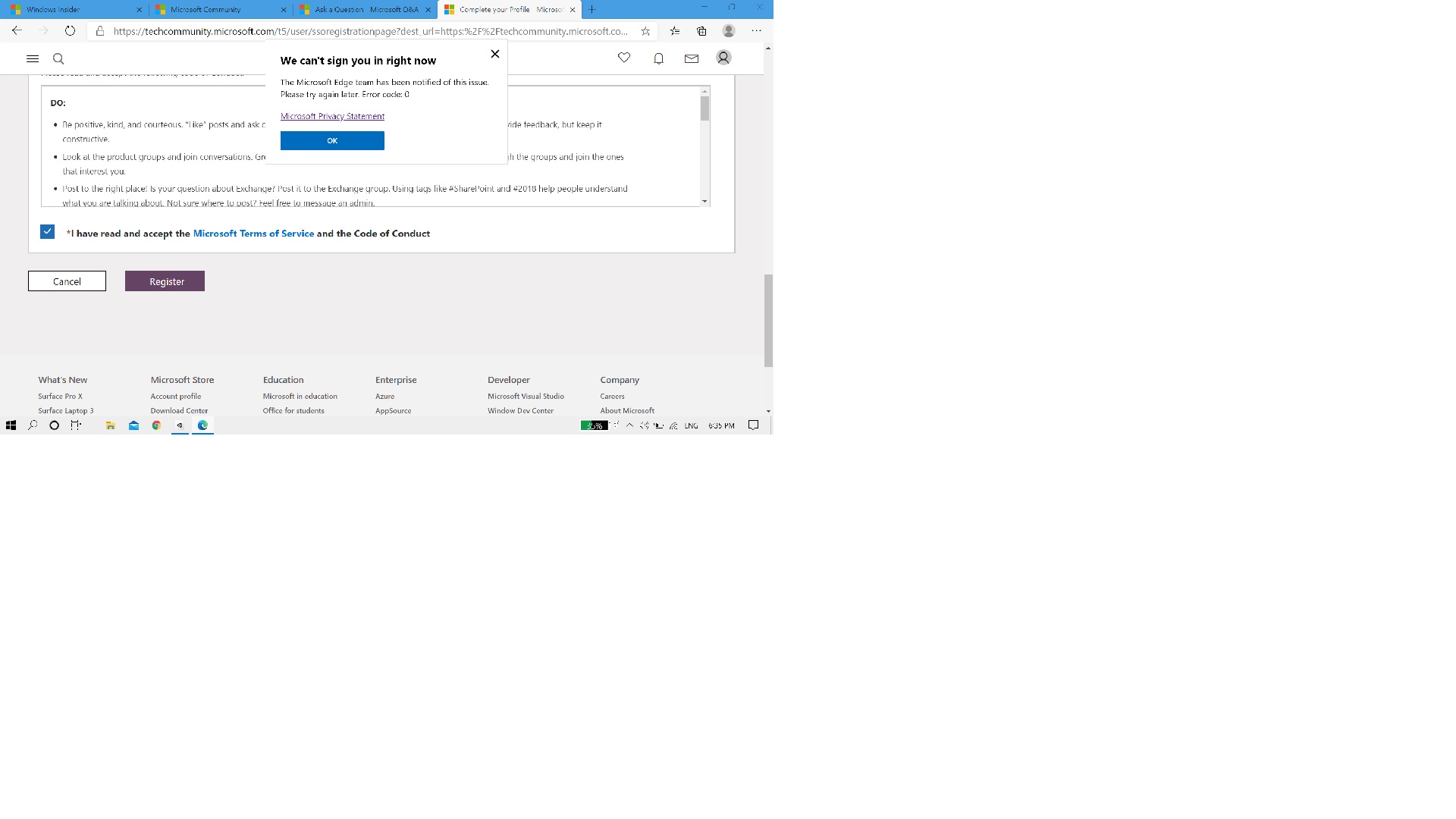Image resolution: width=1456 pixels, height=819 pixels.
Task: Click inside the browser address bar
Action: tap(364, 31)
